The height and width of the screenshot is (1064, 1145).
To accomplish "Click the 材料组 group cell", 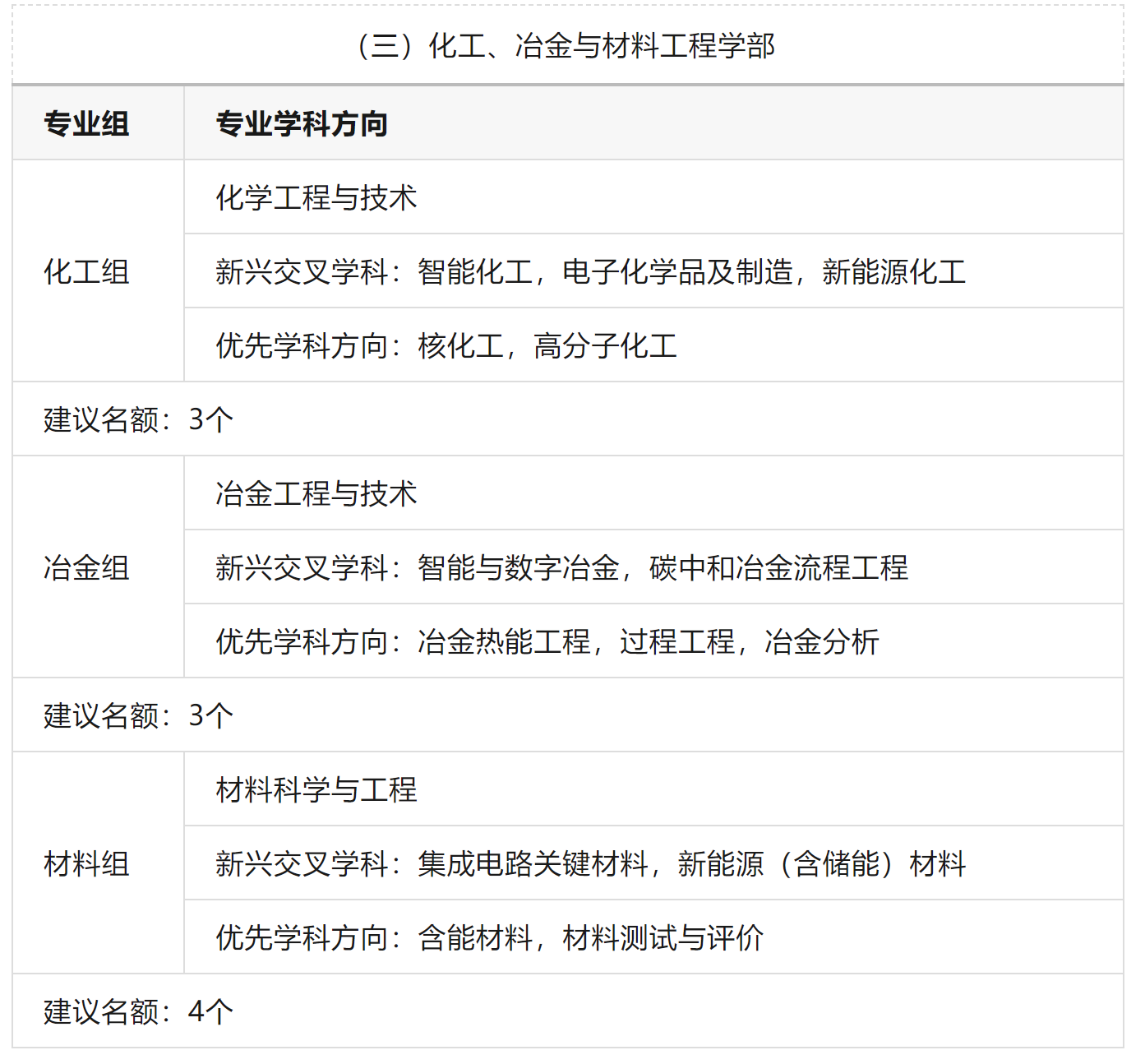I will point(86,864).
